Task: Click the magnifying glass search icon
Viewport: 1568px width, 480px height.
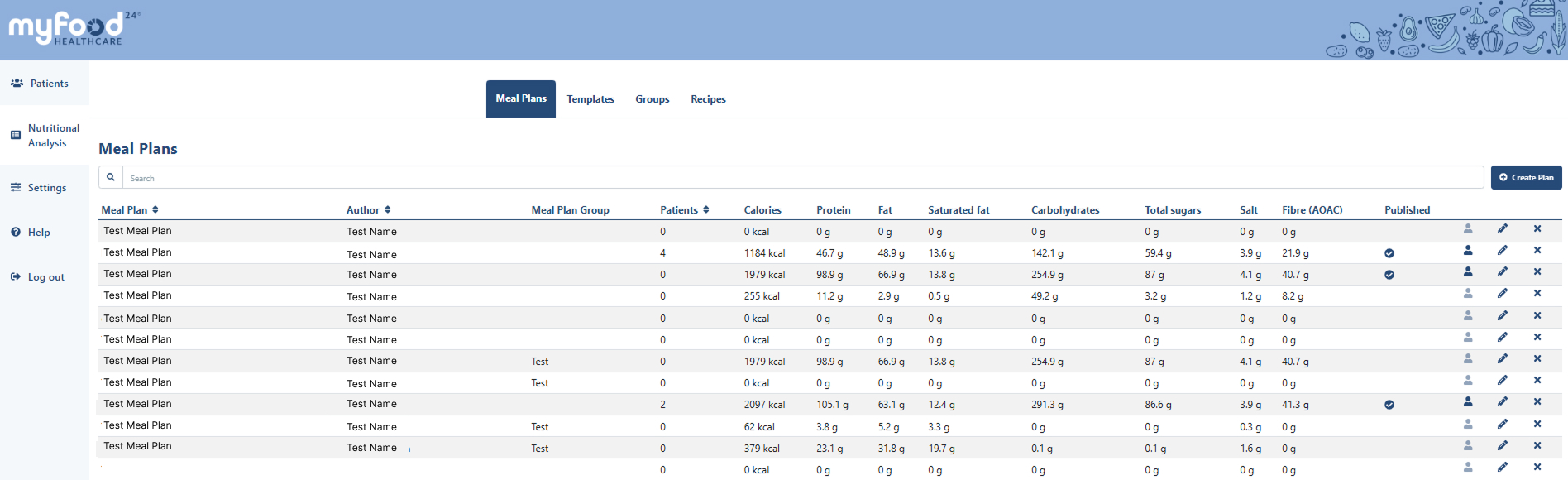Action: (x=111, y=178)
